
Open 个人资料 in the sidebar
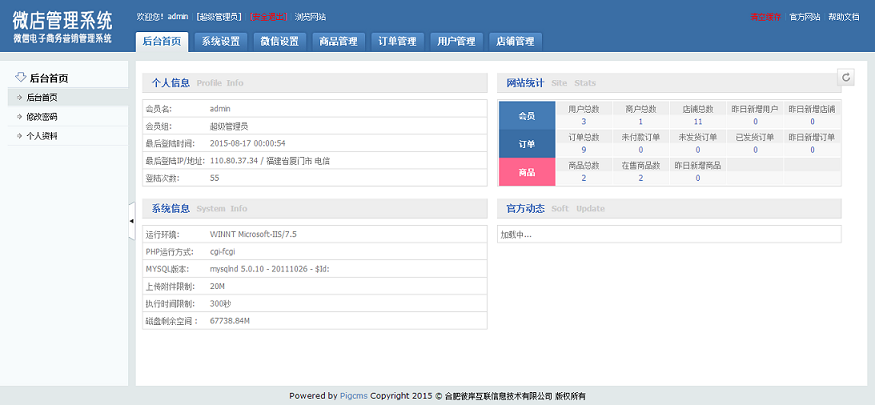(x=42, y=135)
